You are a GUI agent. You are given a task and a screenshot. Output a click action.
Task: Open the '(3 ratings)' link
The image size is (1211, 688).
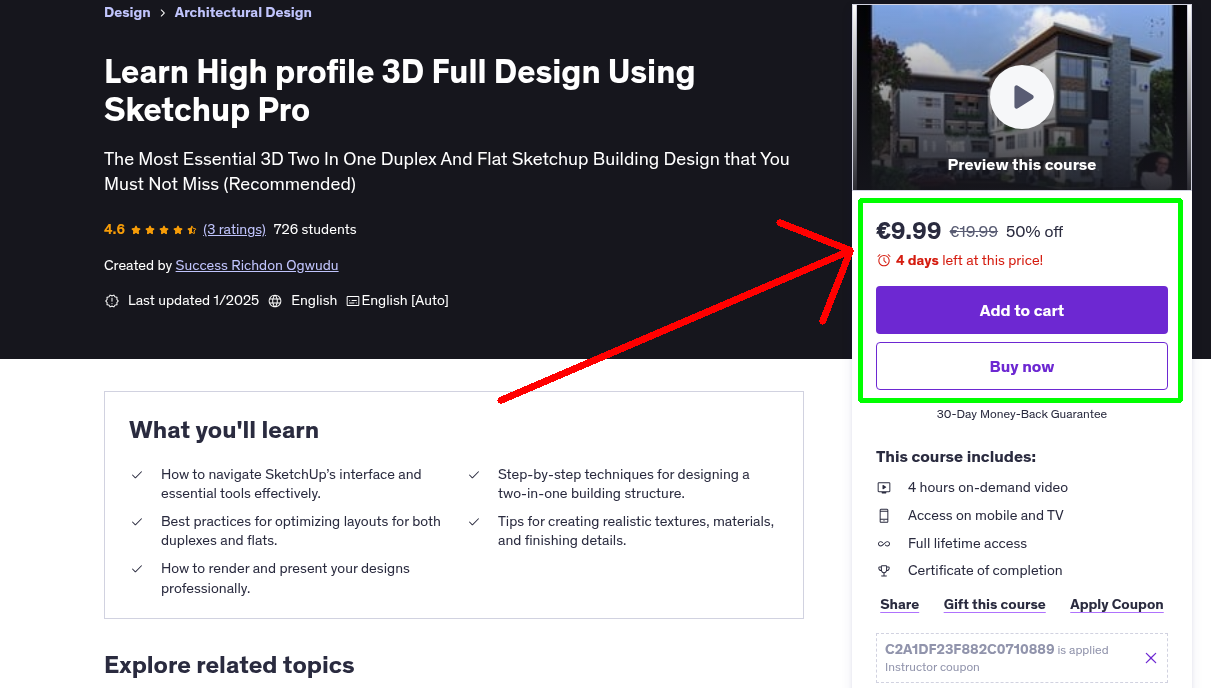234,229
